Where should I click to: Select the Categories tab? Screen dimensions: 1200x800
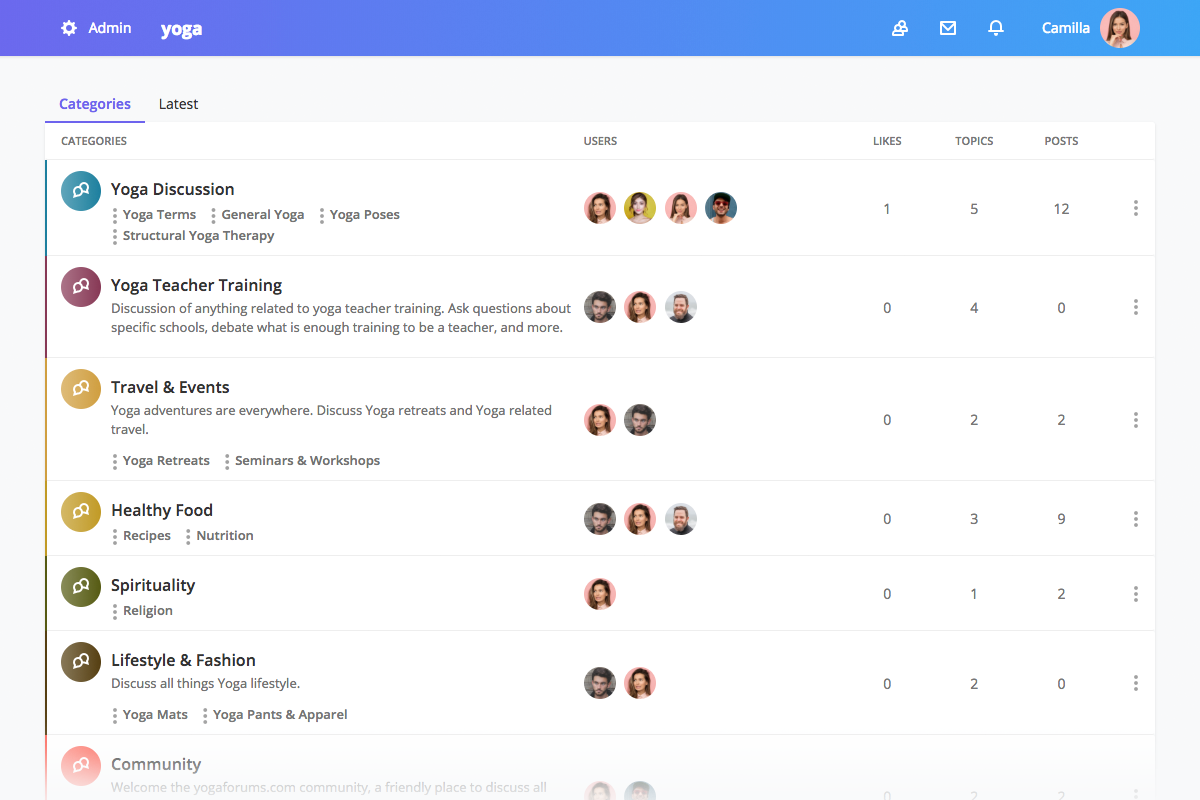click(x=94, y=104)
